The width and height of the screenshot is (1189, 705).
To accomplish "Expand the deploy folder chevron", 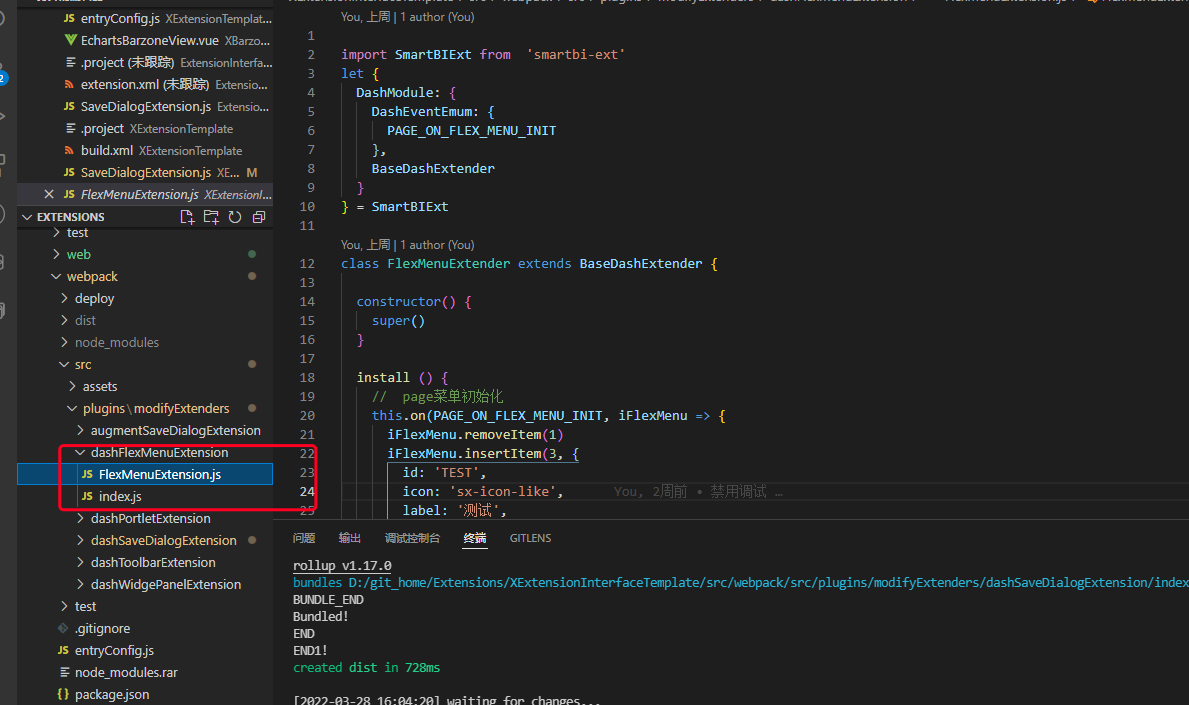I will click(x=64, y=298).
